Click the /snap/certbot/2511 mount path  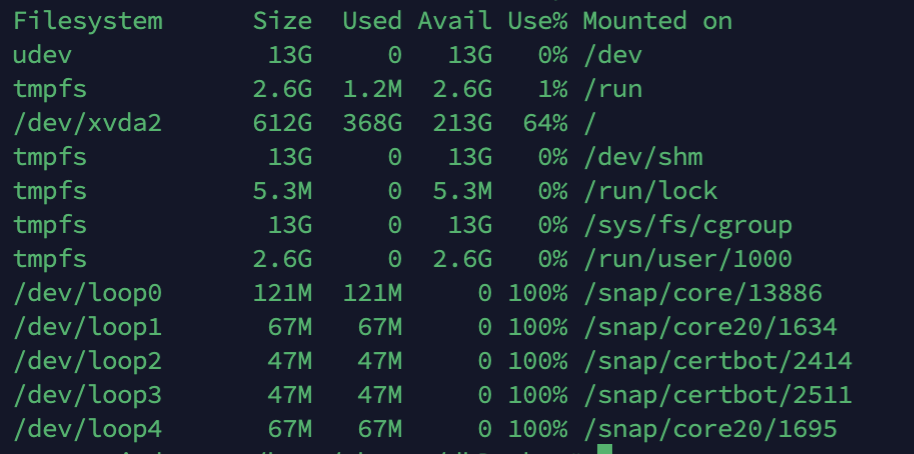[717, 395]
